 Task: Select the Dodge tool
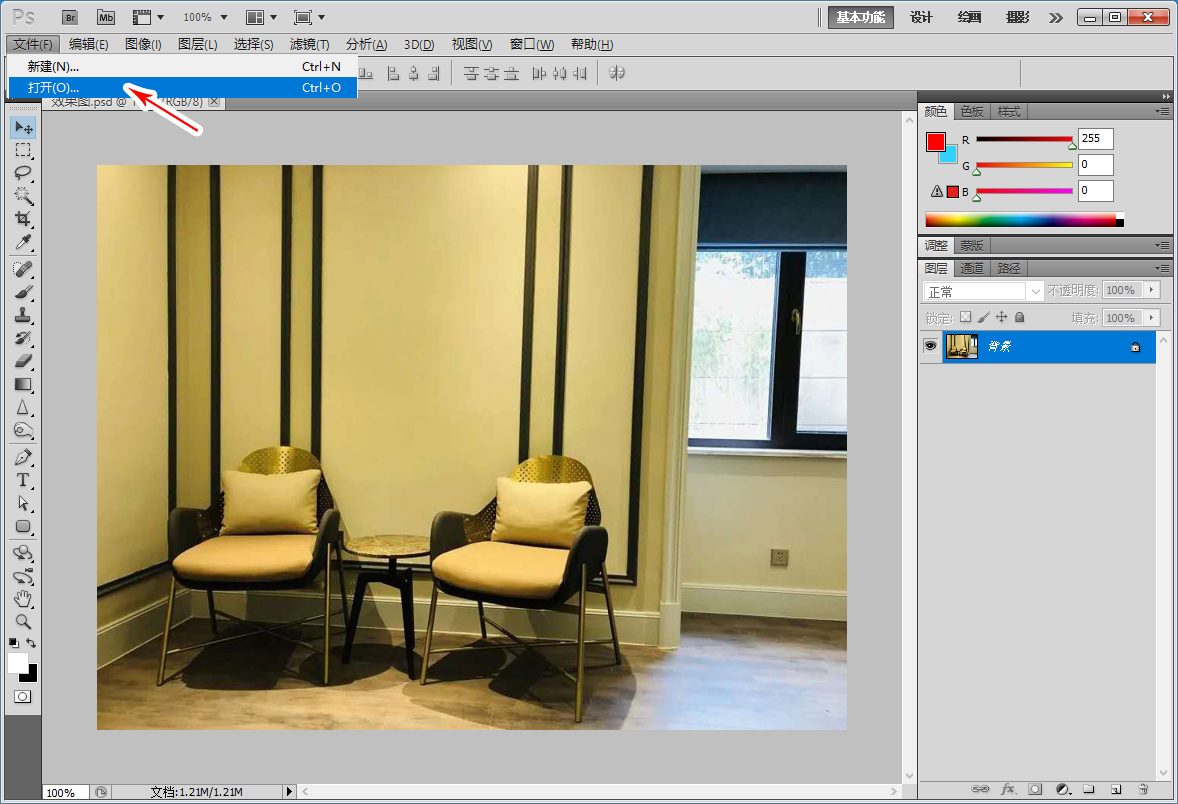[x=23, y=431]
